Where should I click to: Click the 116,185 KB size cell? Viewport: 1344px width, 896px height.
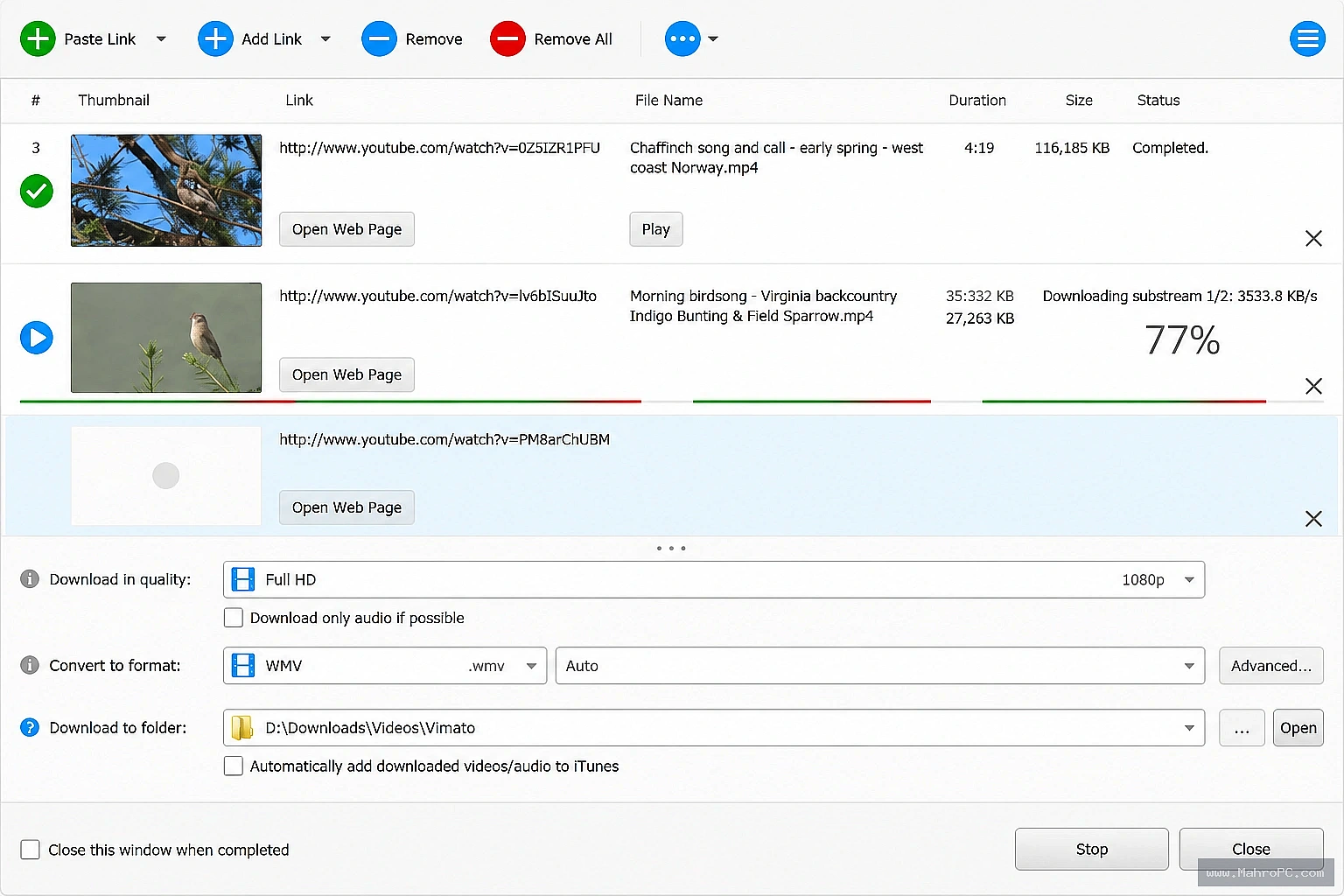click(x=1072, y=148)
